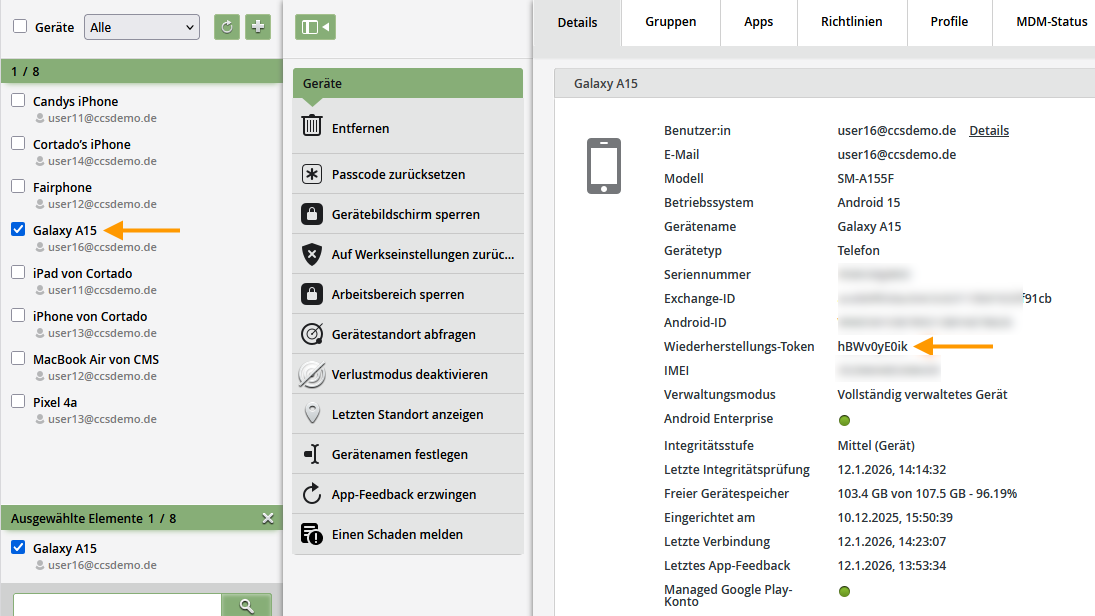The image size is (1095, 616).
Task: Switch to the Richtlinien tab
Action: click(x=851, y=20)
